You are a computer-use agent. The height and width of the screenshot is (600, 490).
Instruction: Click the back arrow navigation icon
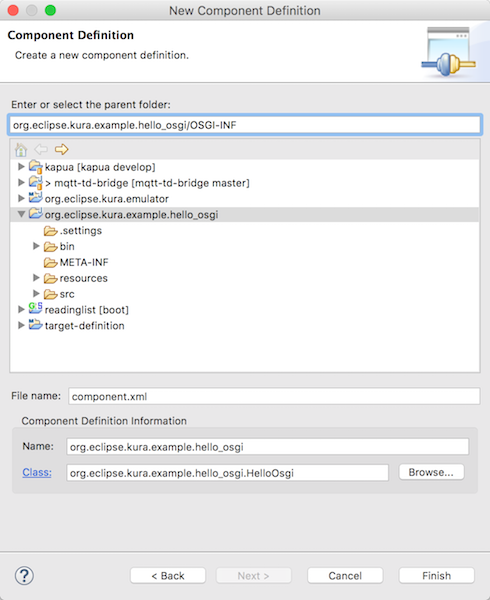(x=41, y=149)
